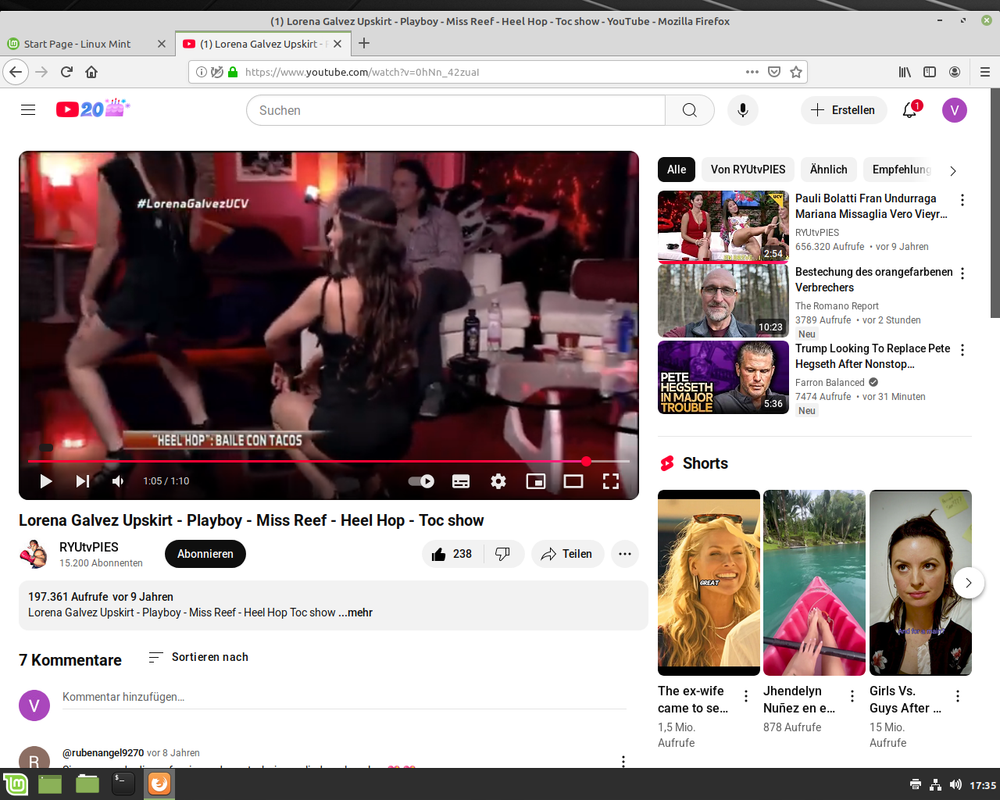This screenshot has width=1000, height=800.
Task: Show next Shorts with arrow button
Action: [968, 582]
